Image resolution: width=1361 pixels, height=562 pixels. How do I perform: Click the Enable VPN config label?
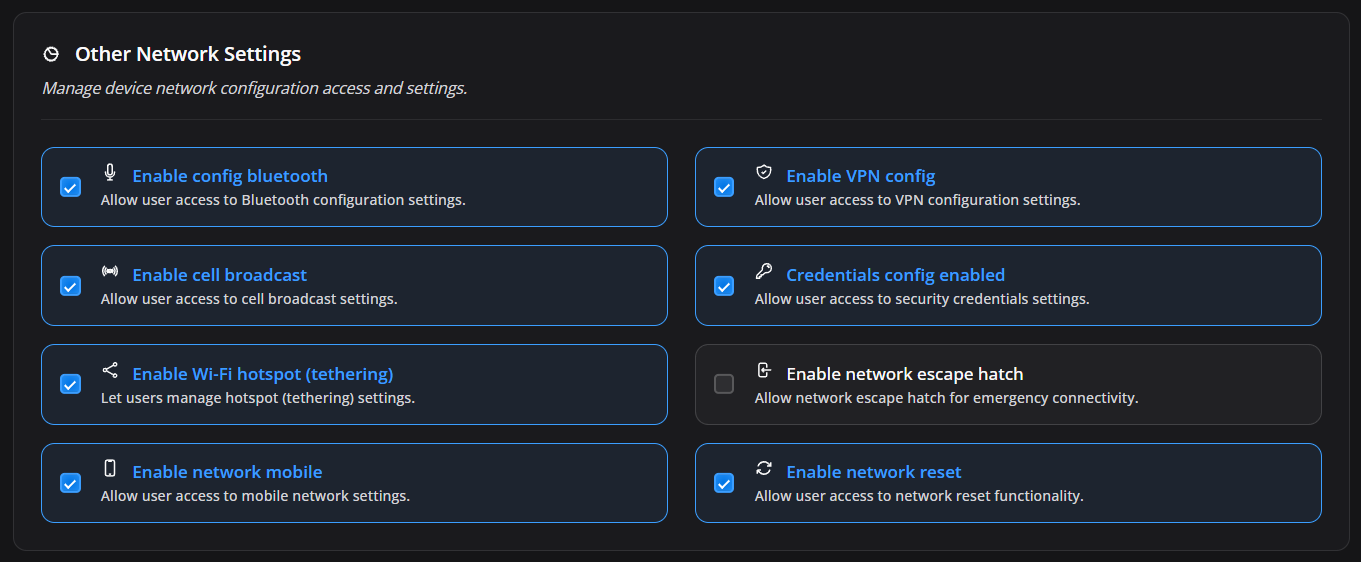861,176
